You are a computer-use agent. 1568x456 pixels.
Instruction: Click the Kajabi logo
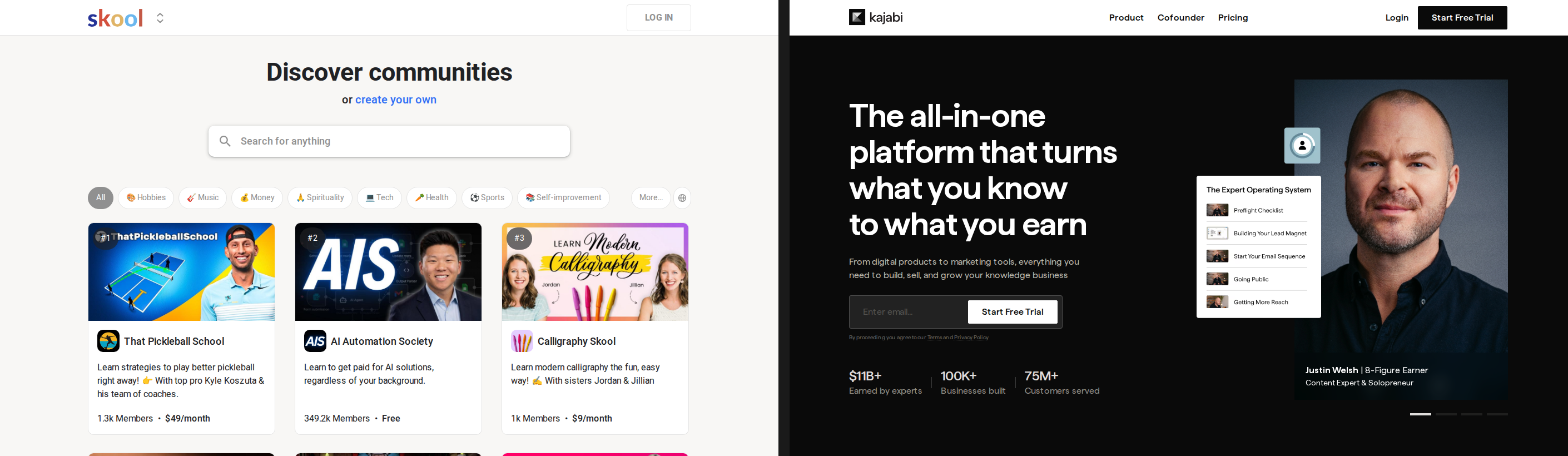point(875,18)
